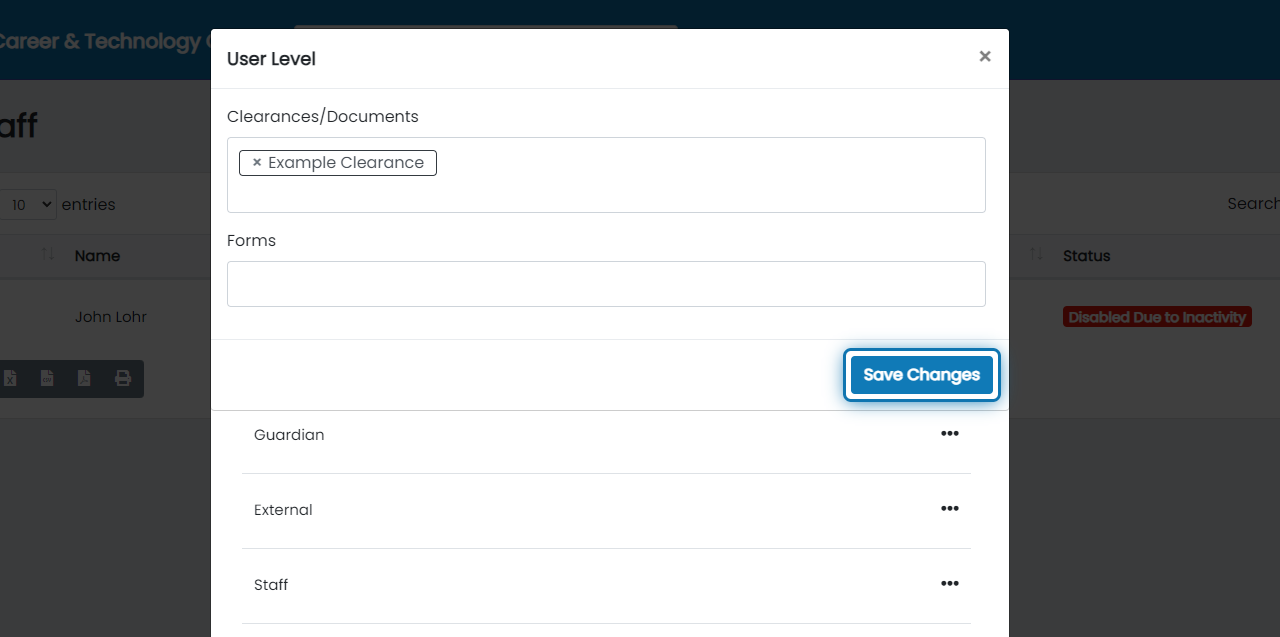Open the entries per page dropdown
This screenshot has width=1280, height=637.
(30, 204)
